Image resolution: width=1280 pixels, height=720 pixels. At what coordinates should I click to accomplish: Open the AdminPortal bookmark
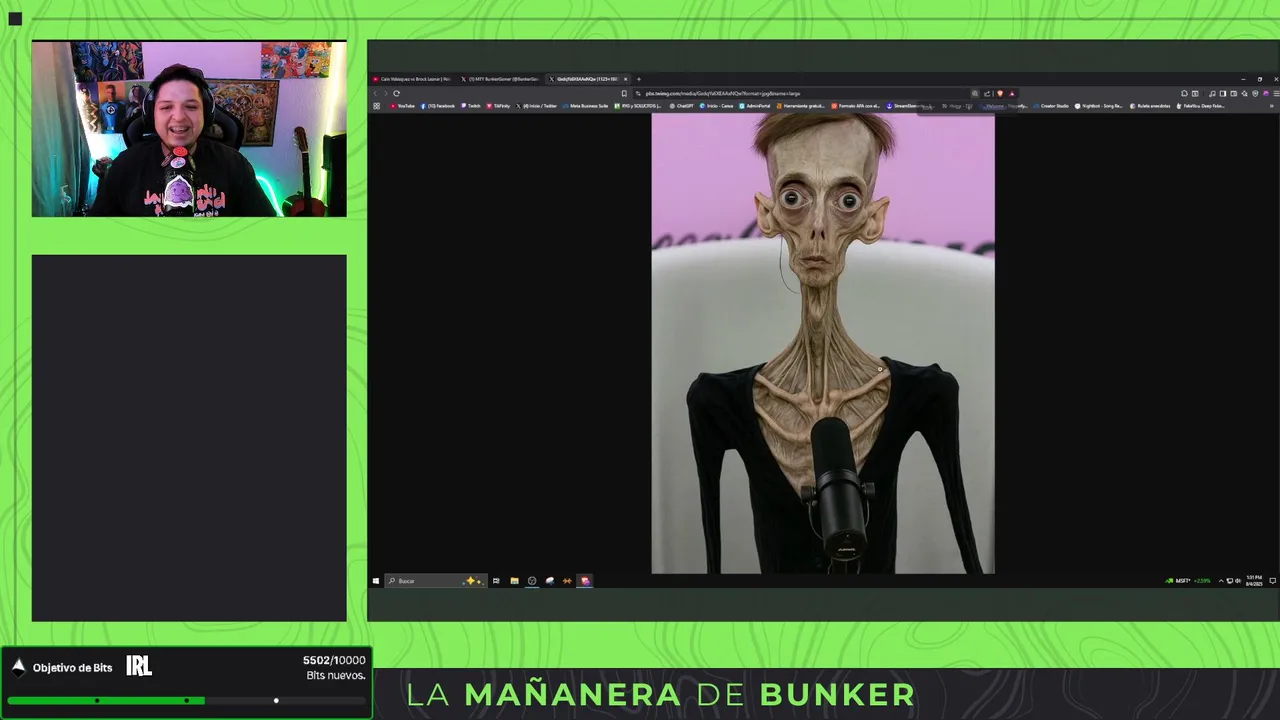754,106
